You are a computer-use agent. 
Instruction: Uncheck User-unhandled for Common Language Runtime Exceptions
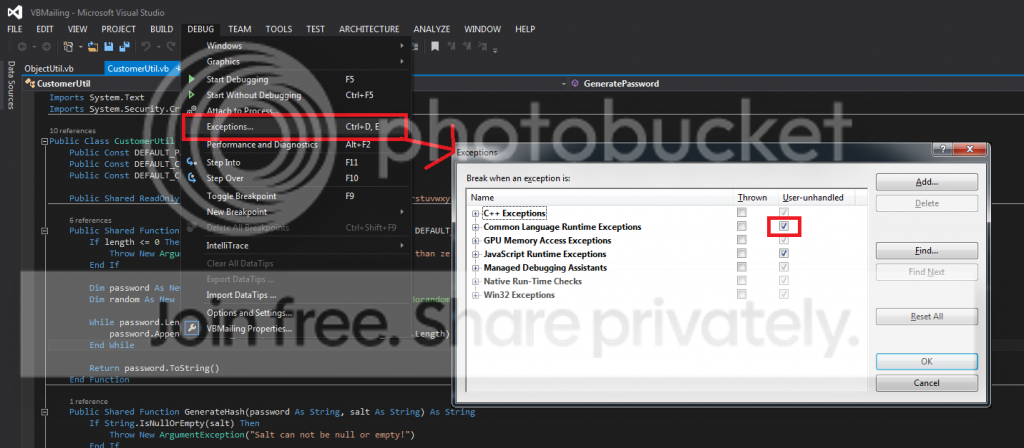tap(784, 227)
